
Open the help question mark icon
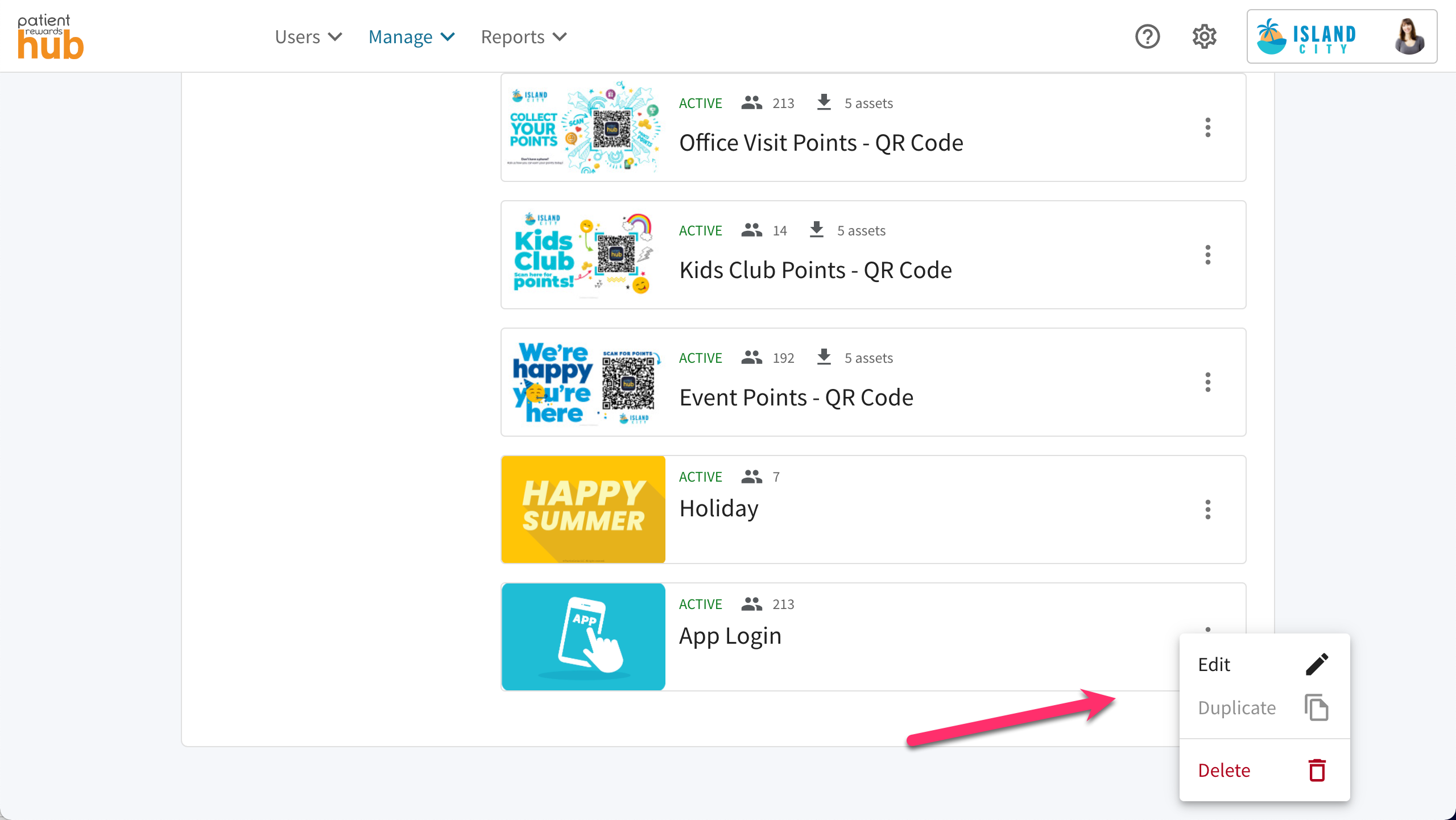[x=1147, y=37]
